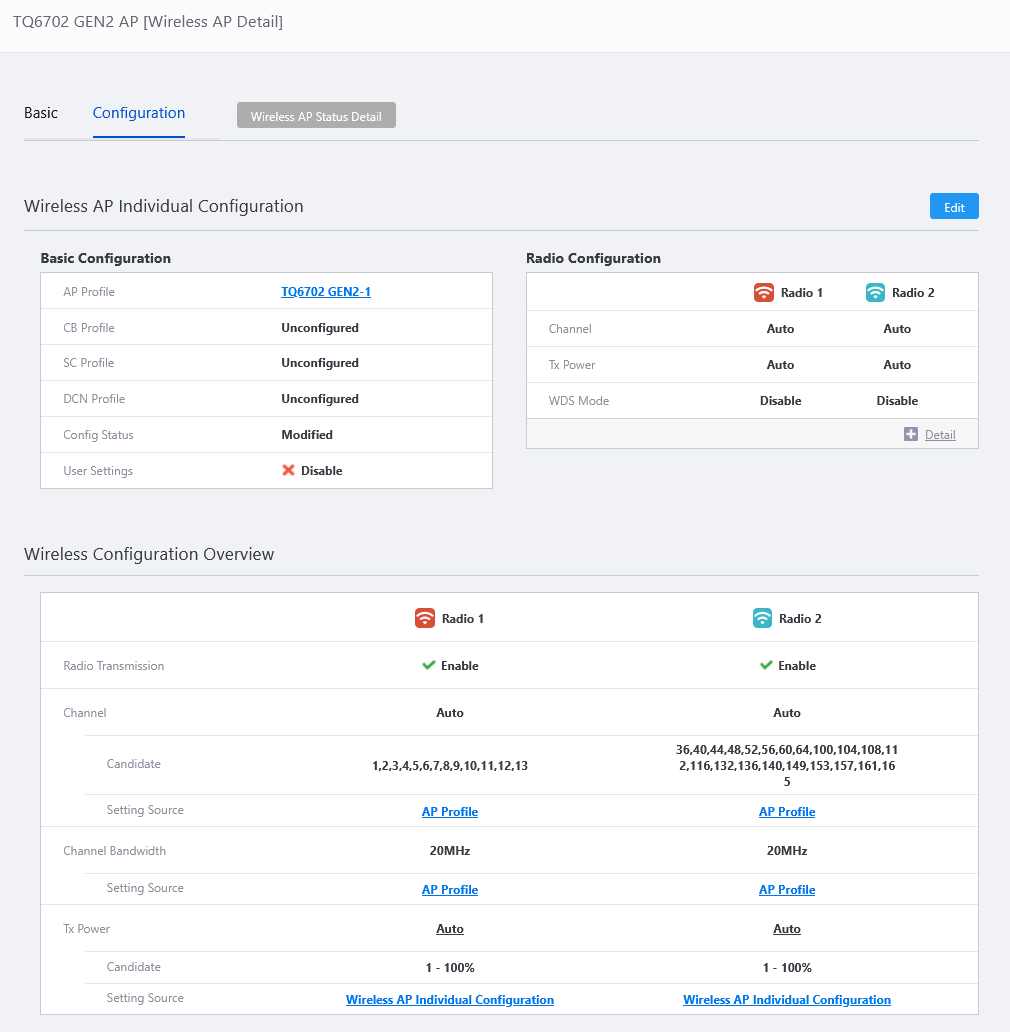Expand Radio Configuration using the Detail link

click(939, 435)
